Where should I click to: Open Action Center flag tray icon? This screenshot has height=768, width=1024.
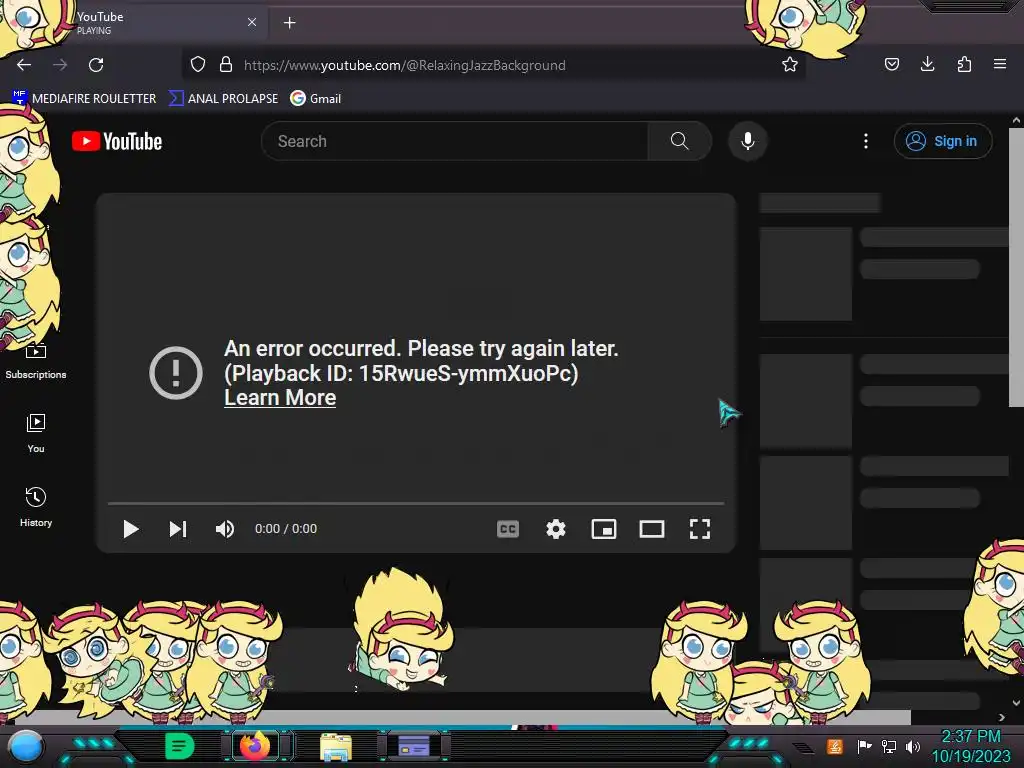tap(865, 746)
